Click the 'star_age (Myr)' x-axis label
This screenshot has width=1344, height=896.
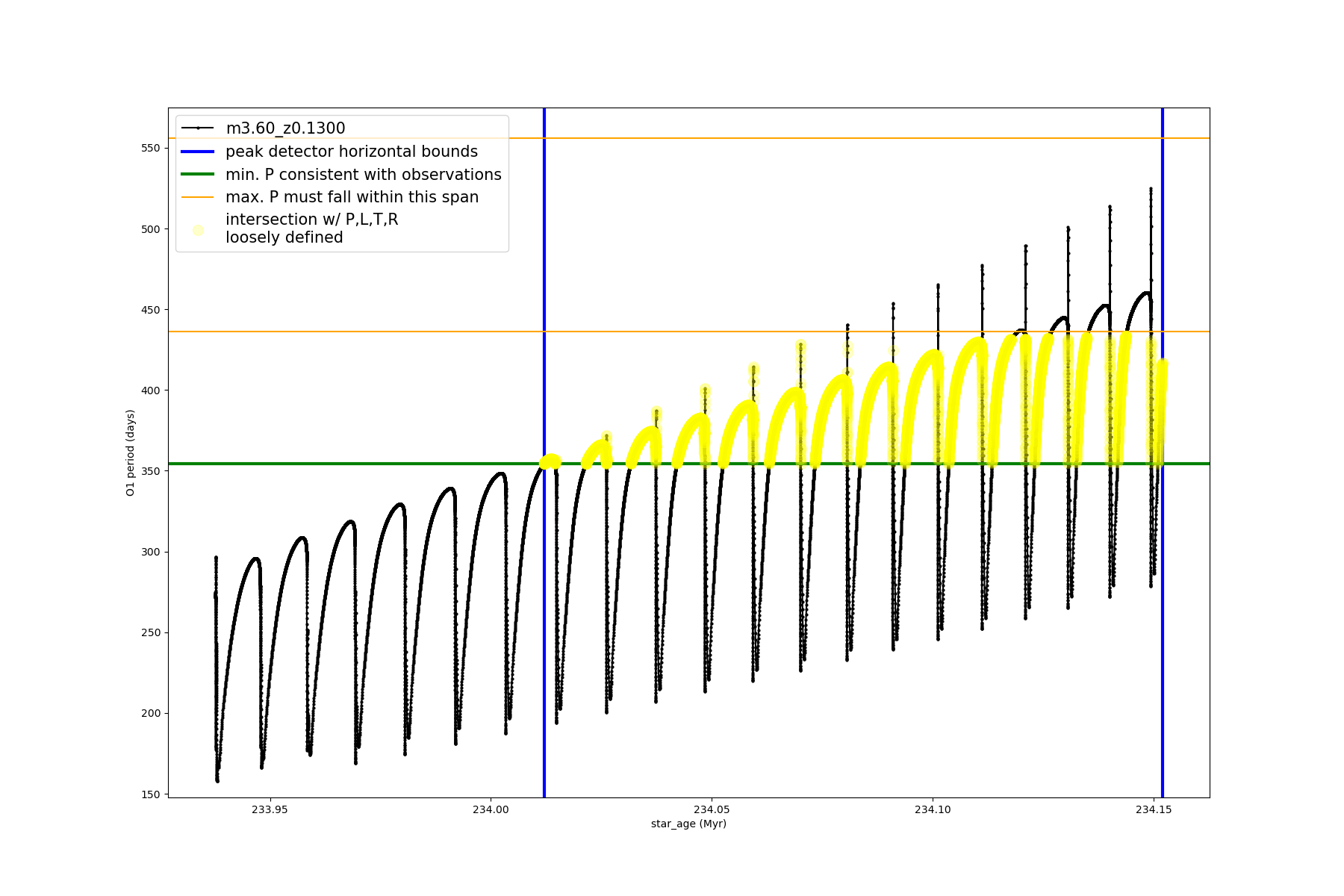click(x=688, y=824)
